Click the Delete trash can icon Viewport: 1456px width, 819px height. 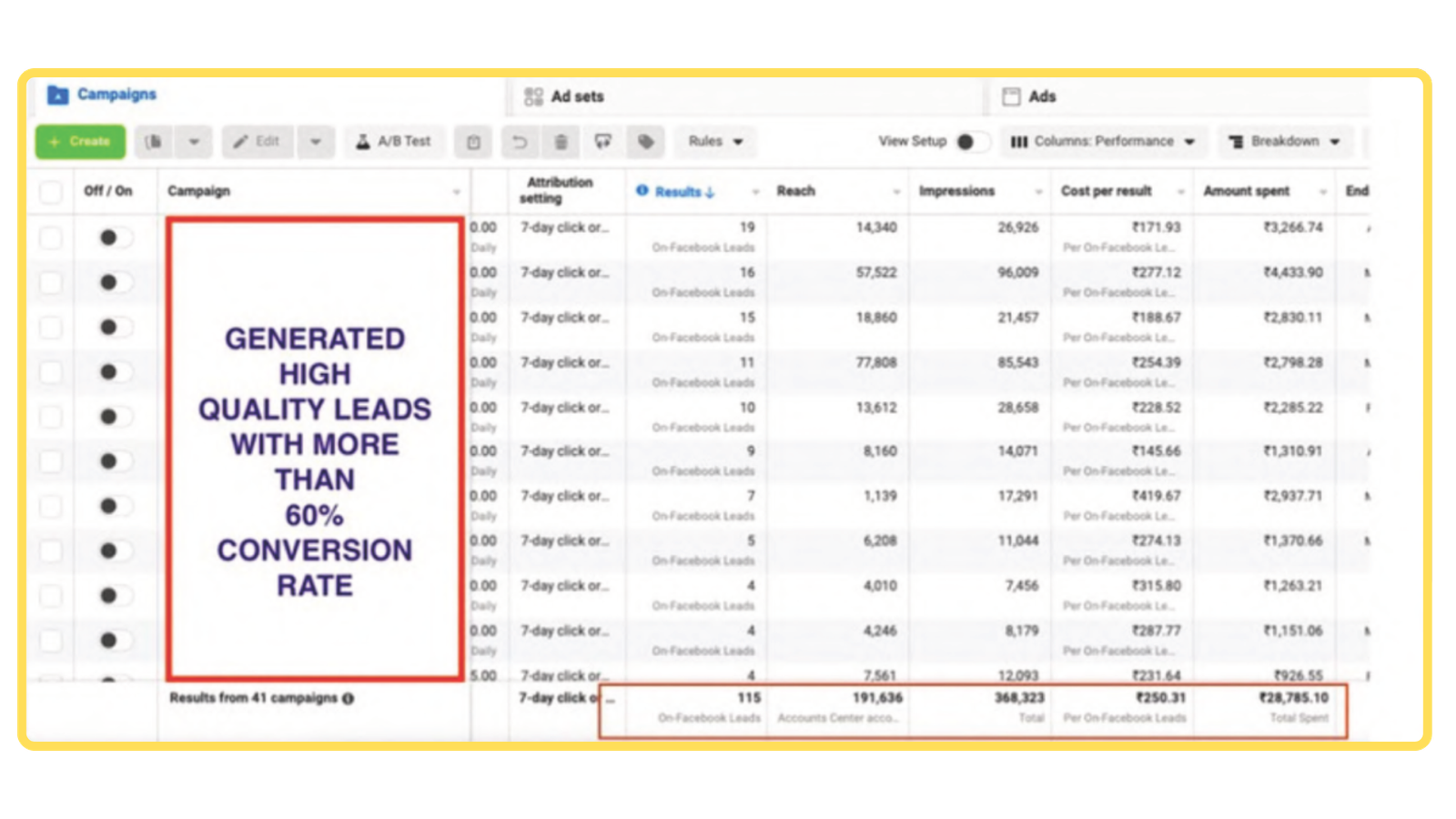coord(561,142)
